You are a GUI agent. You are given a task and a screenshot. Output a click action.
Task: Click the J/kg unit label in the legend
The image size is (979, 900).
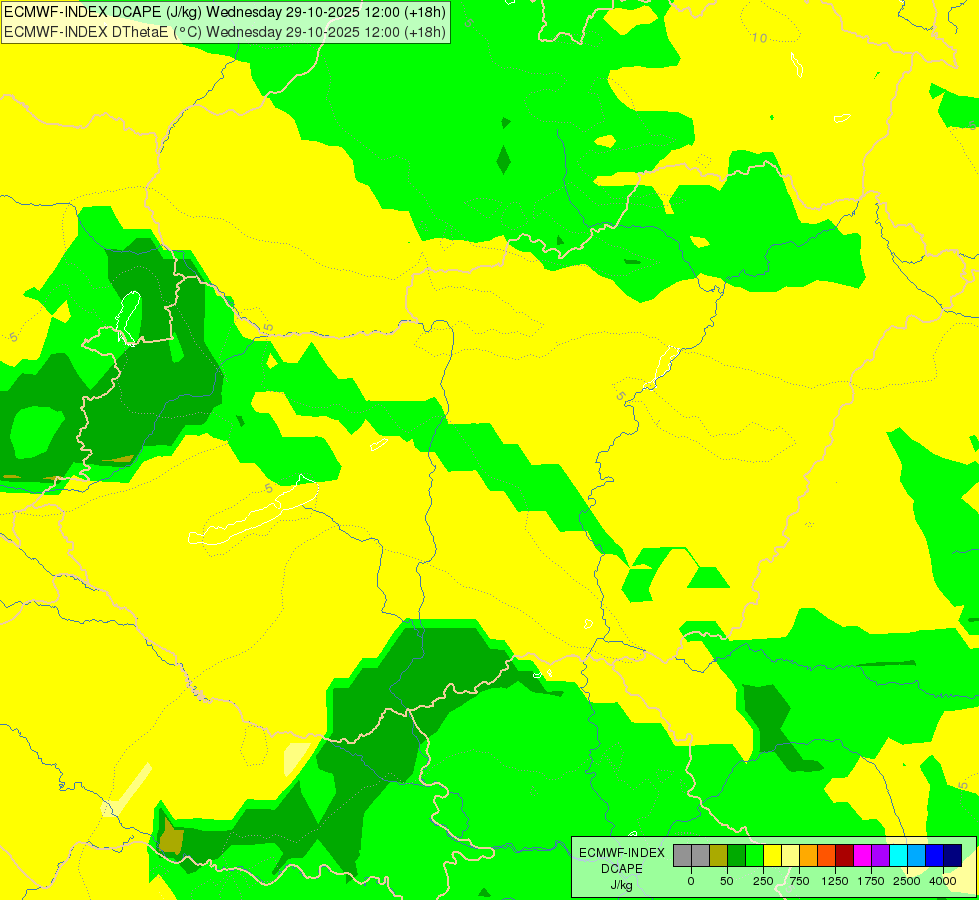[621, 885]
